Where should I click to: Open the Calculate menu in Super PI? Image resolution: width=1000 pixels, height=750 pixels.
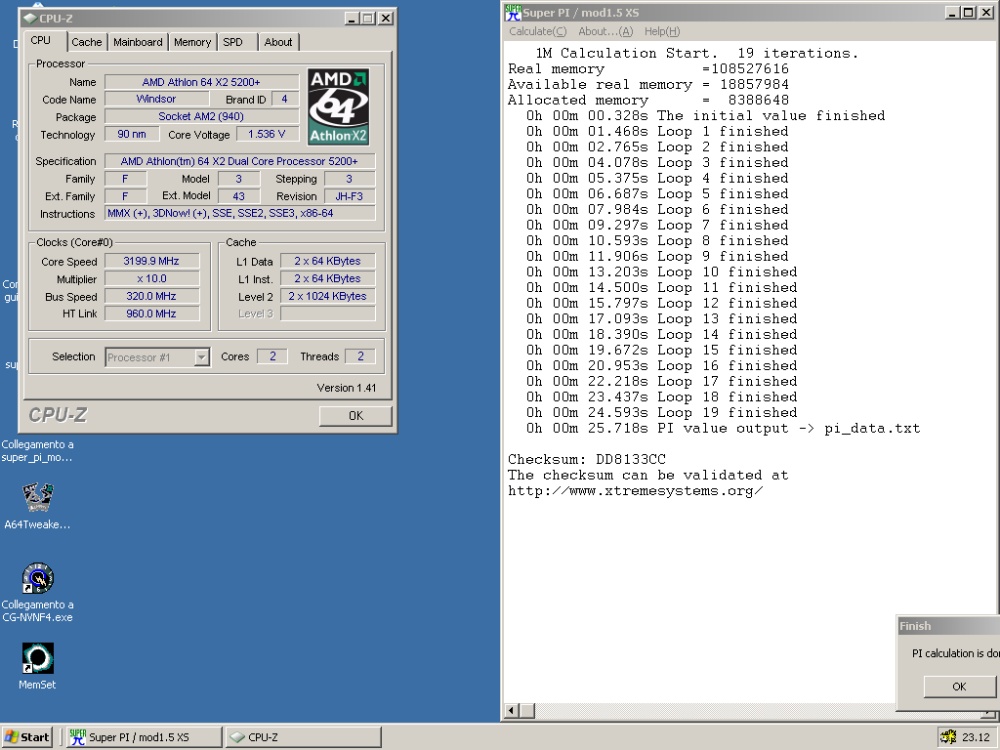click(x=538, y=31)
